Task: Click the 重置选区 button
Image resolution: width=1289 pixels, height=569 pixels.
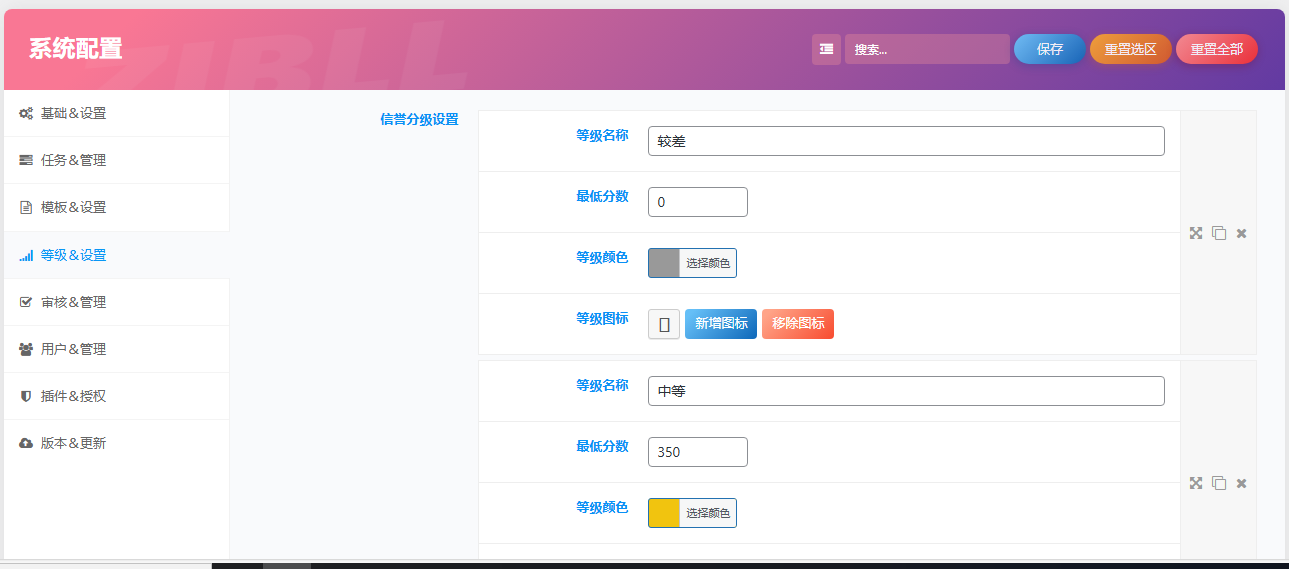Action: [1130, 49]
